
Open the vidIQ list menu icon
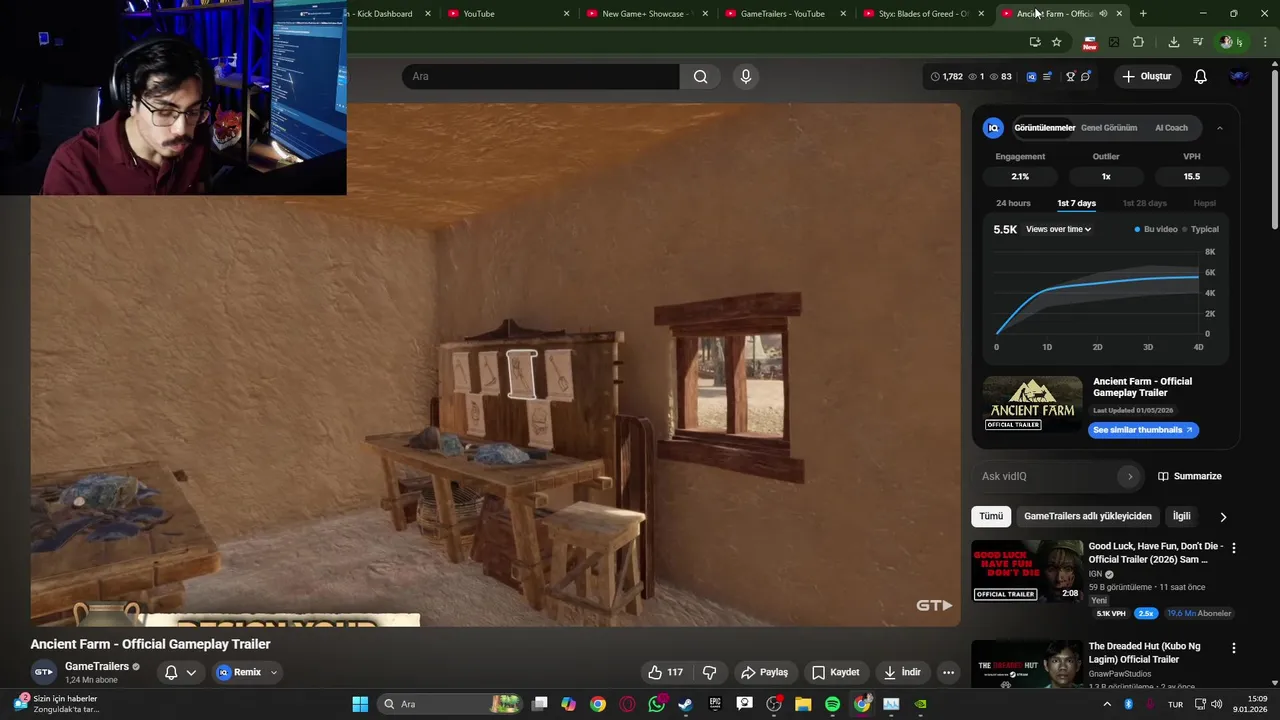1047,76
